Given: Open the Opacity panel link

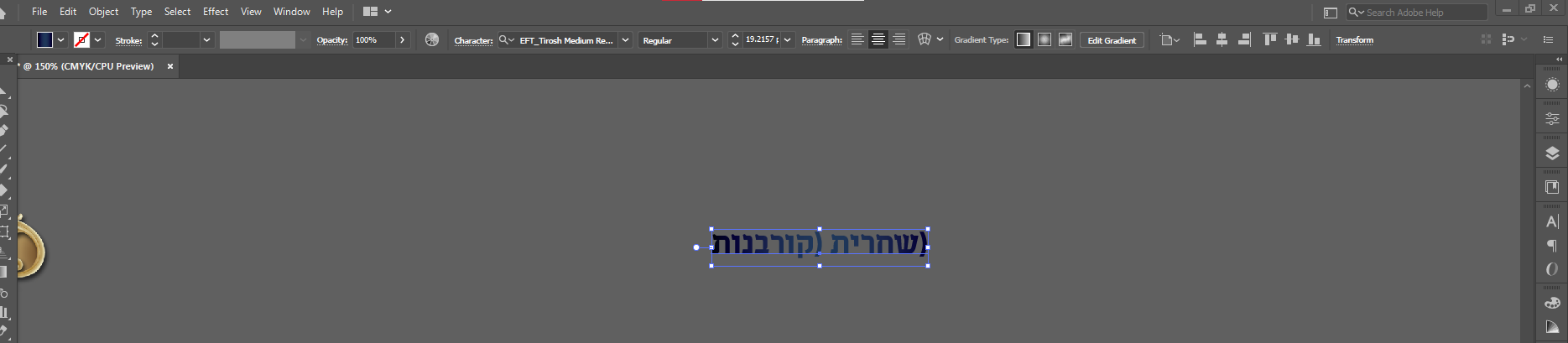Looking at the screenshot, I should tap(331, 39).
